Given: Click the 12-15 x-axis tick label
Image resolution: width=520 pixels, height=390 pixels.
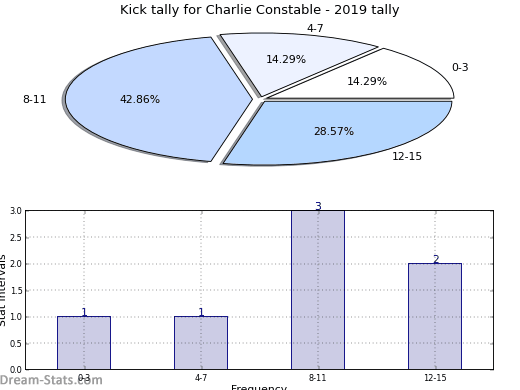Looking at the screenshot, I should click(x=435, y=378).
